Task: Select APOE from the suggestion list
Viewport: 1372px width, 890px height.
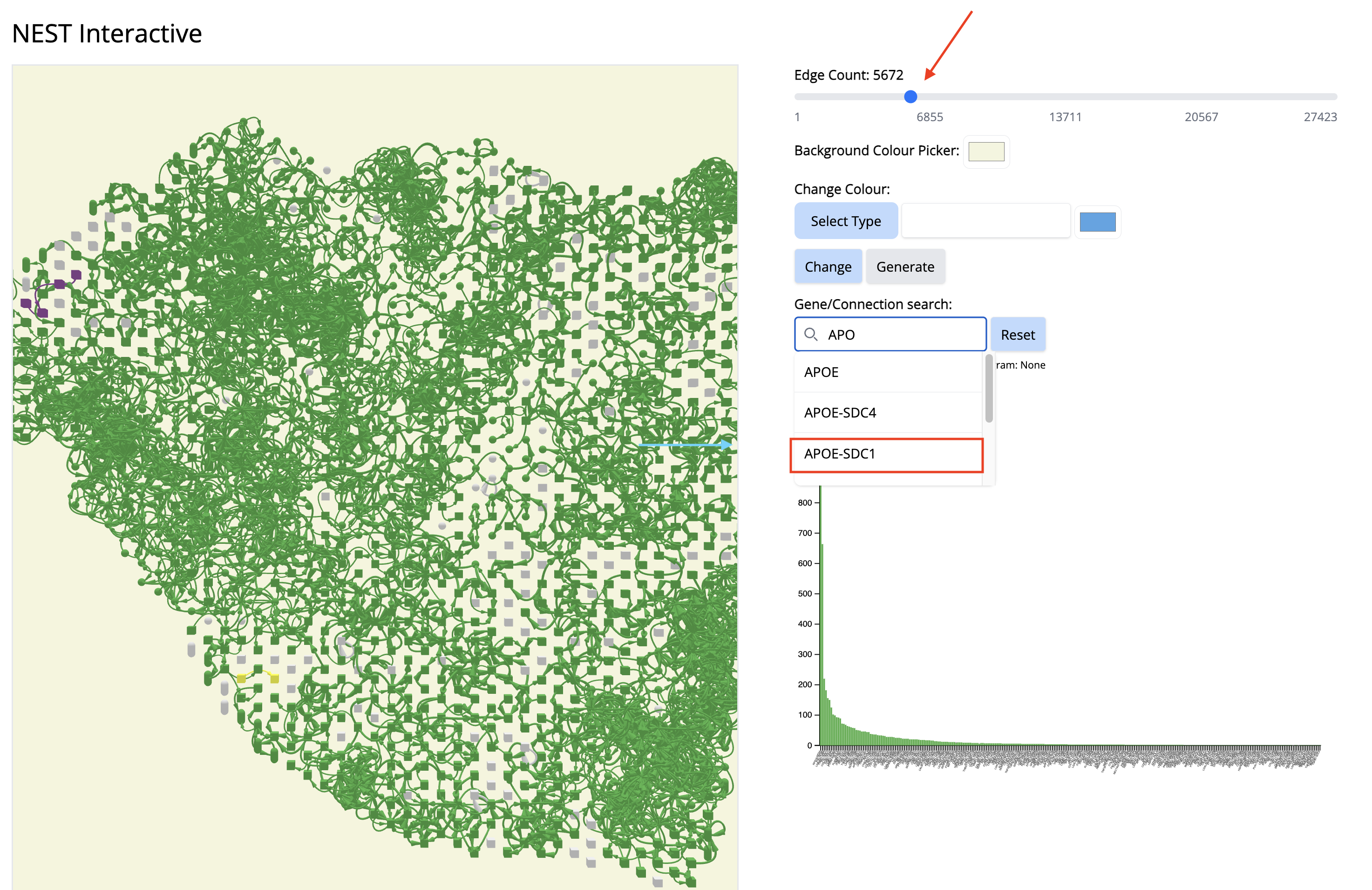Action: [887, 372]
